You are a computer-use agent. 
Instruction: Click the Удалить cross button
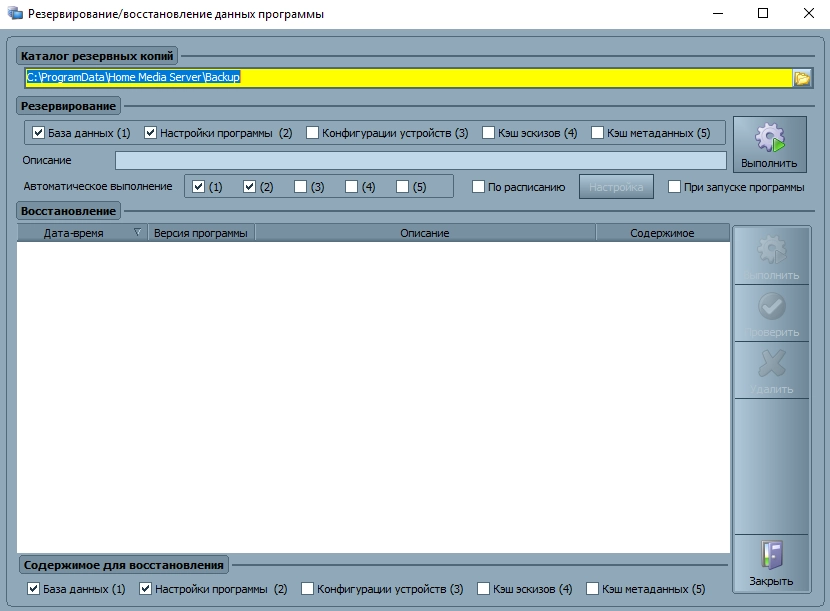770,370
